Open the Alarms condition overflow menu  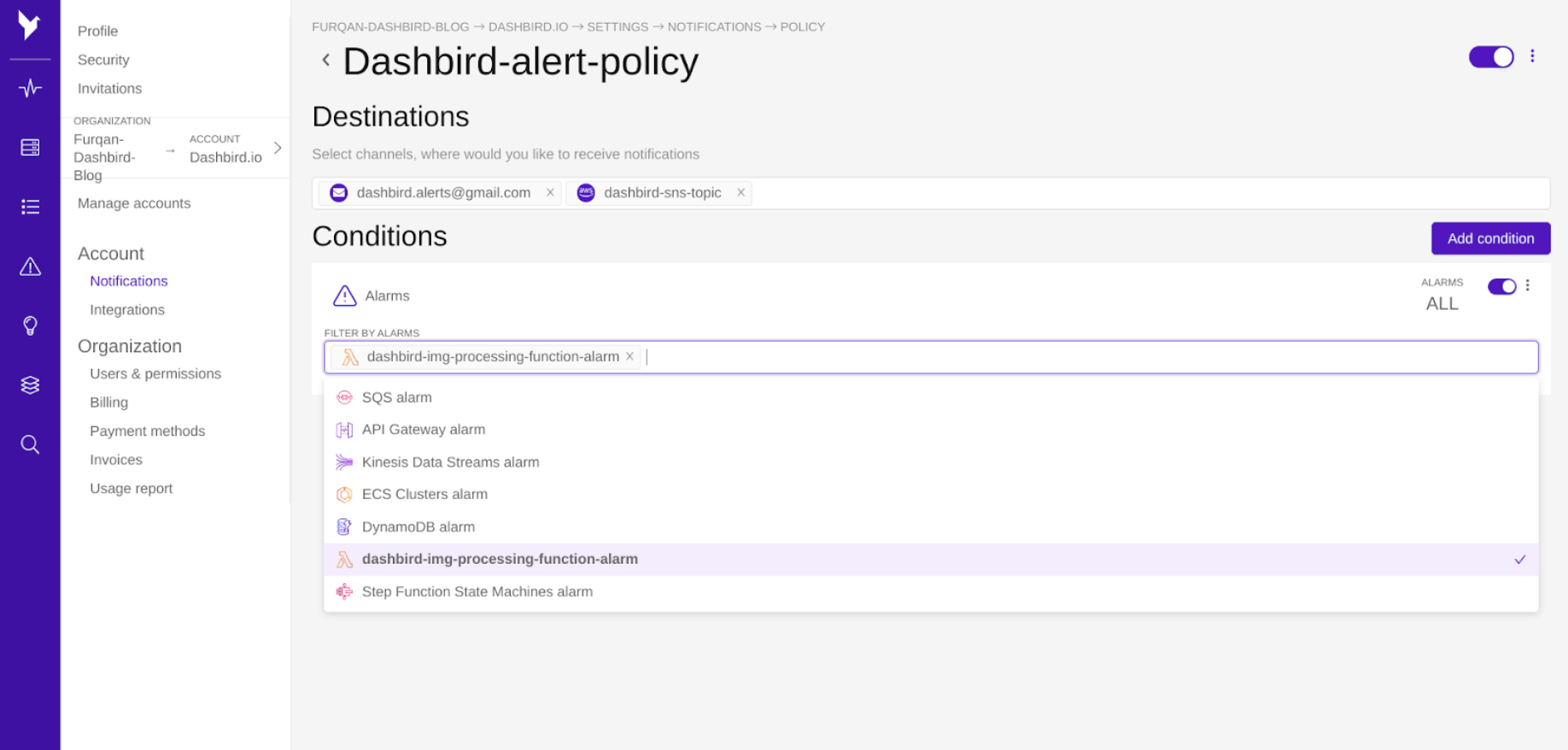point(1528,286)
